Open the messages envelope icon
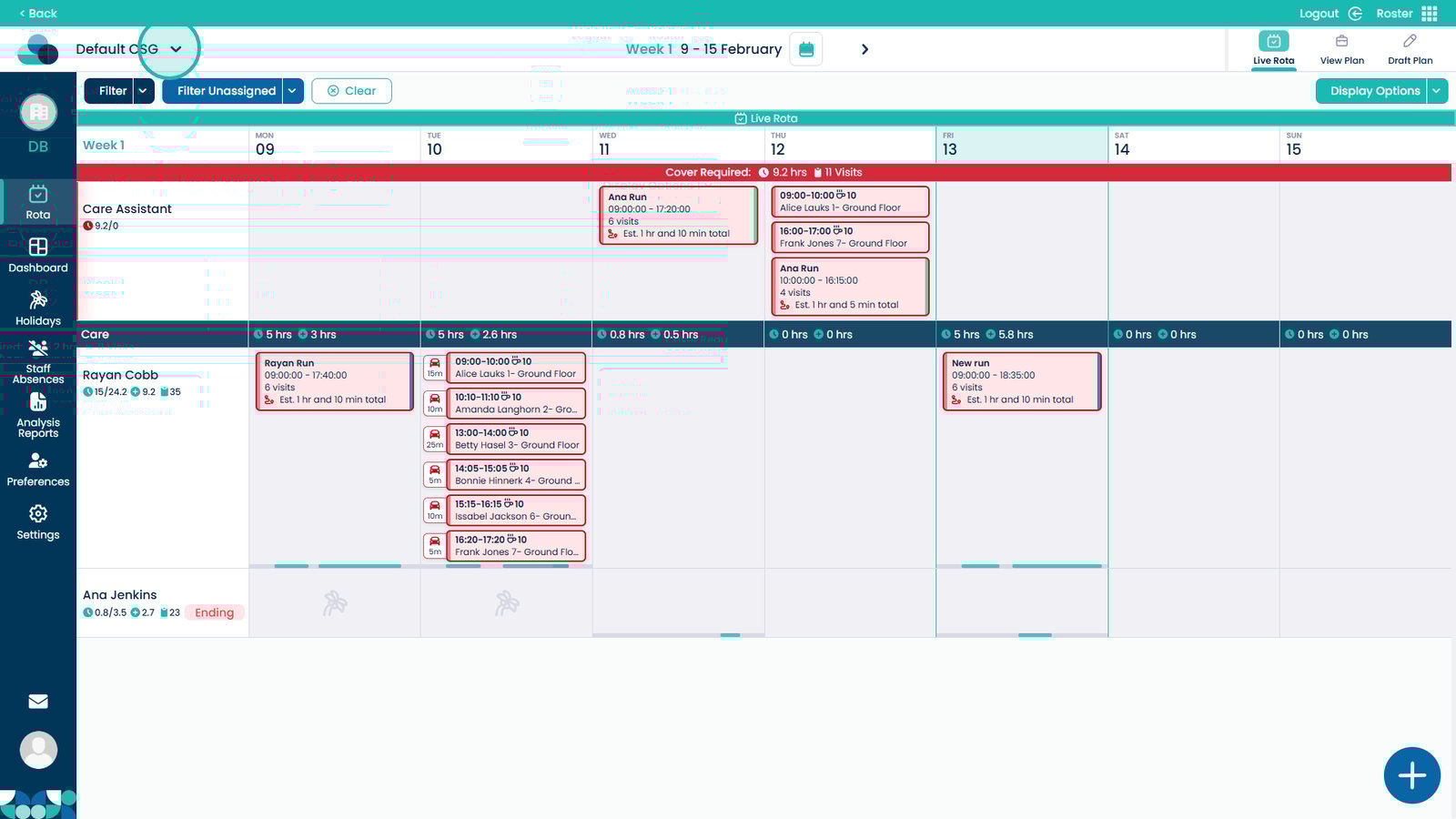The width and height of the screenshot is (1456, 819). 38,702
